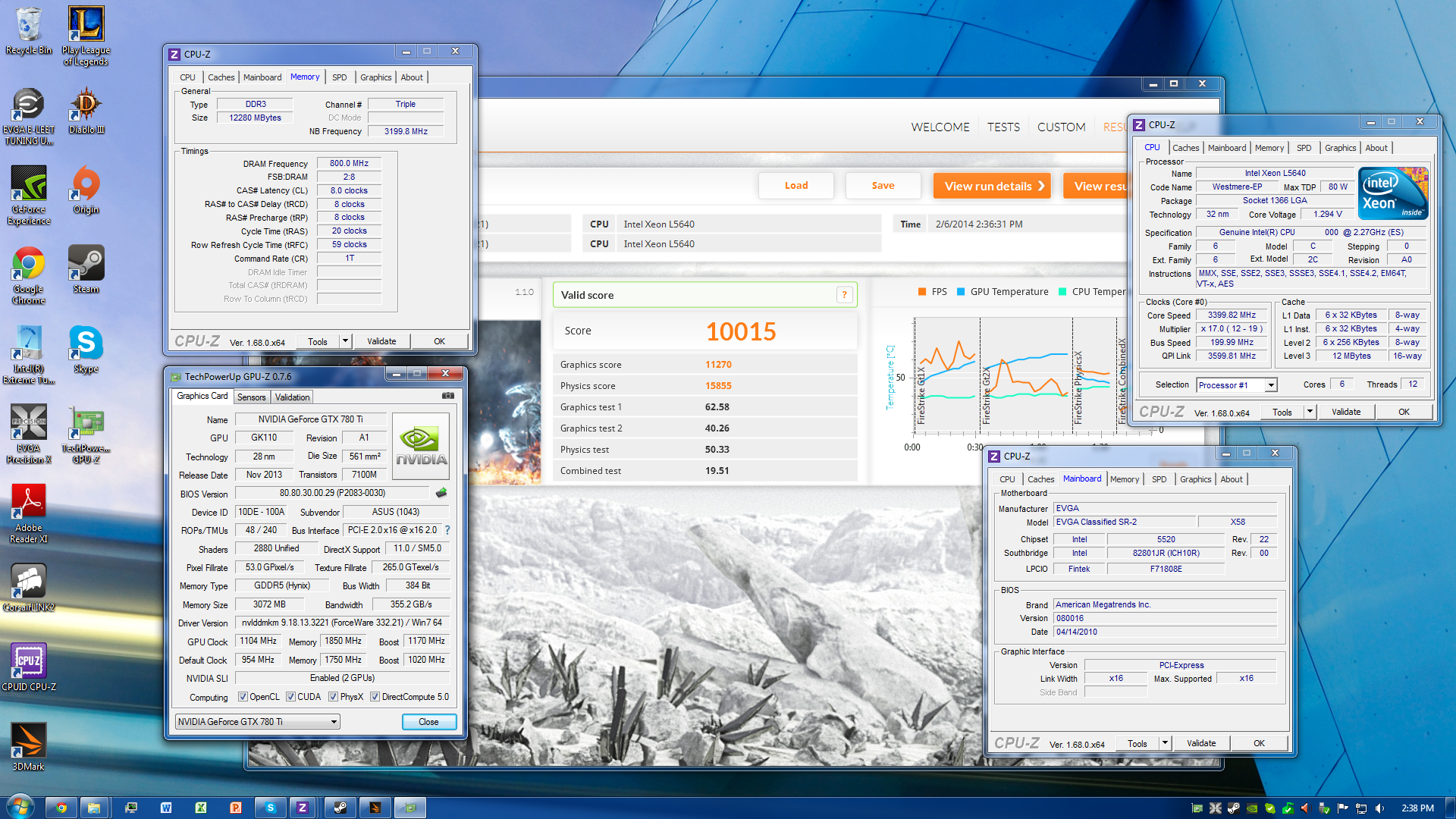Toggle PhysX checkbox in GPU-Z
1456x819 pixels.
click(333, 697)
